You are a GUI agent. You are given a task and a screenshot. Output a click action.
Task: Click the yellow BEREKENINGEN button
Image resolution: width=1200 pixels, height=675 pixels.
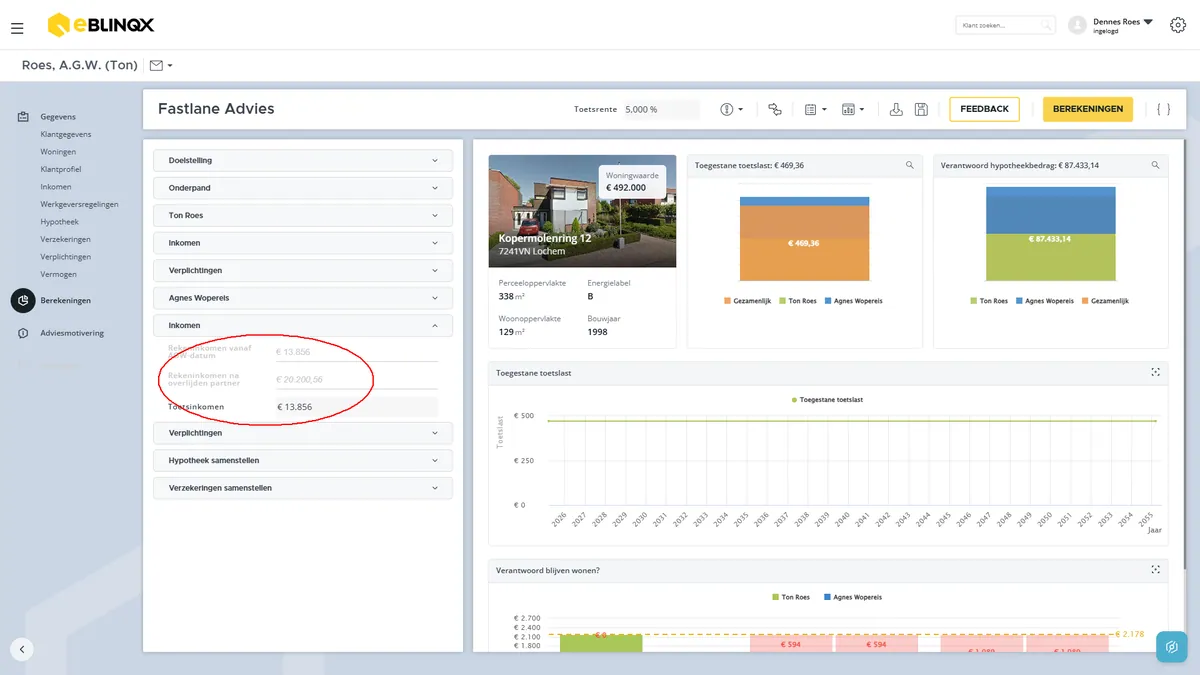[1088, 109]
